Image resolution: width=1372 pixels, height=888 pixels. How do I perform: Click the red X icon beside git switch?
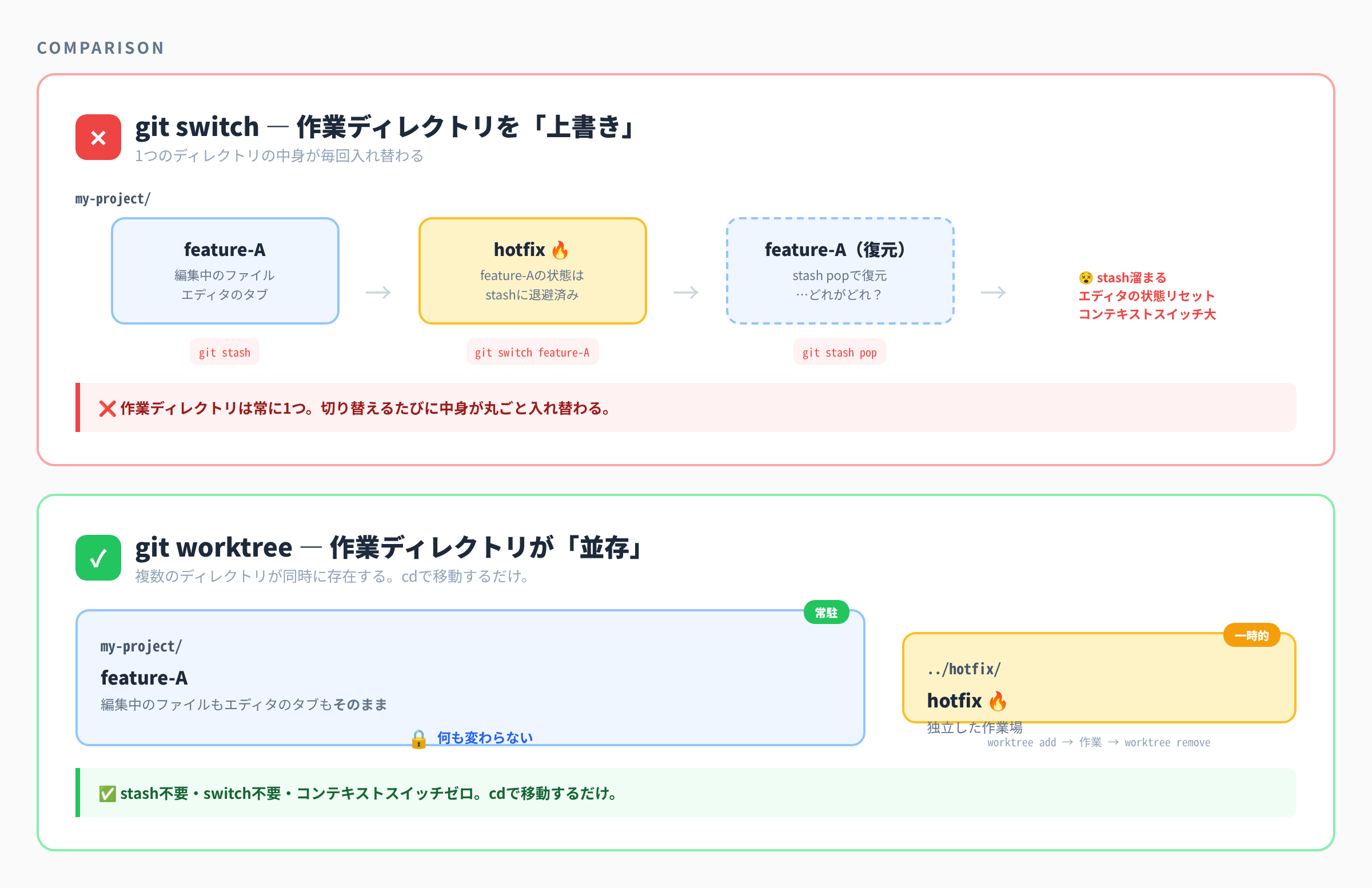[x=98, y=137]
